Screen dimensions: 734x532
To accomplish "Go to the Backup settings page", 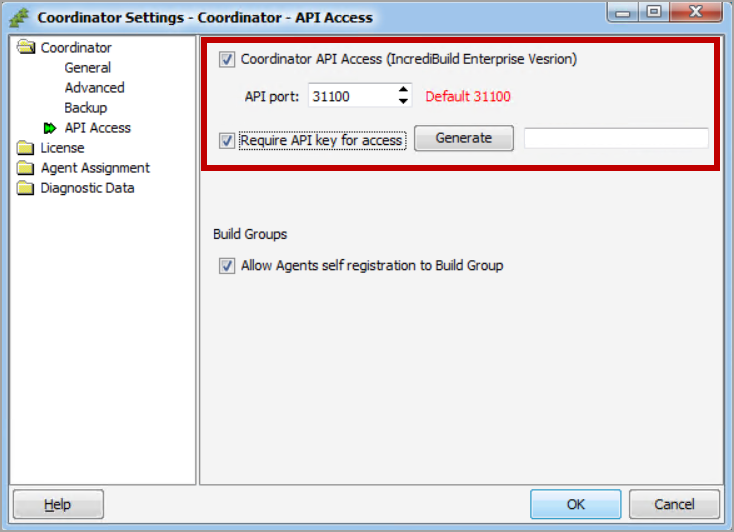I will click(x=86, y=108).
